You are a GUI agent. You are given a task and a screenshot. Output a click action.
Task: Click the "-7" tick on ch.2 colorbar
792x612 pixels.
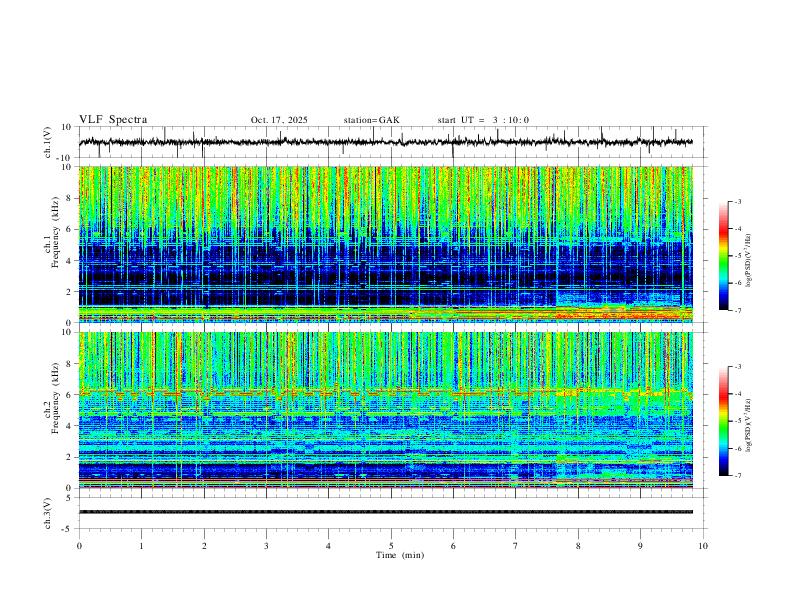point(737,476)
